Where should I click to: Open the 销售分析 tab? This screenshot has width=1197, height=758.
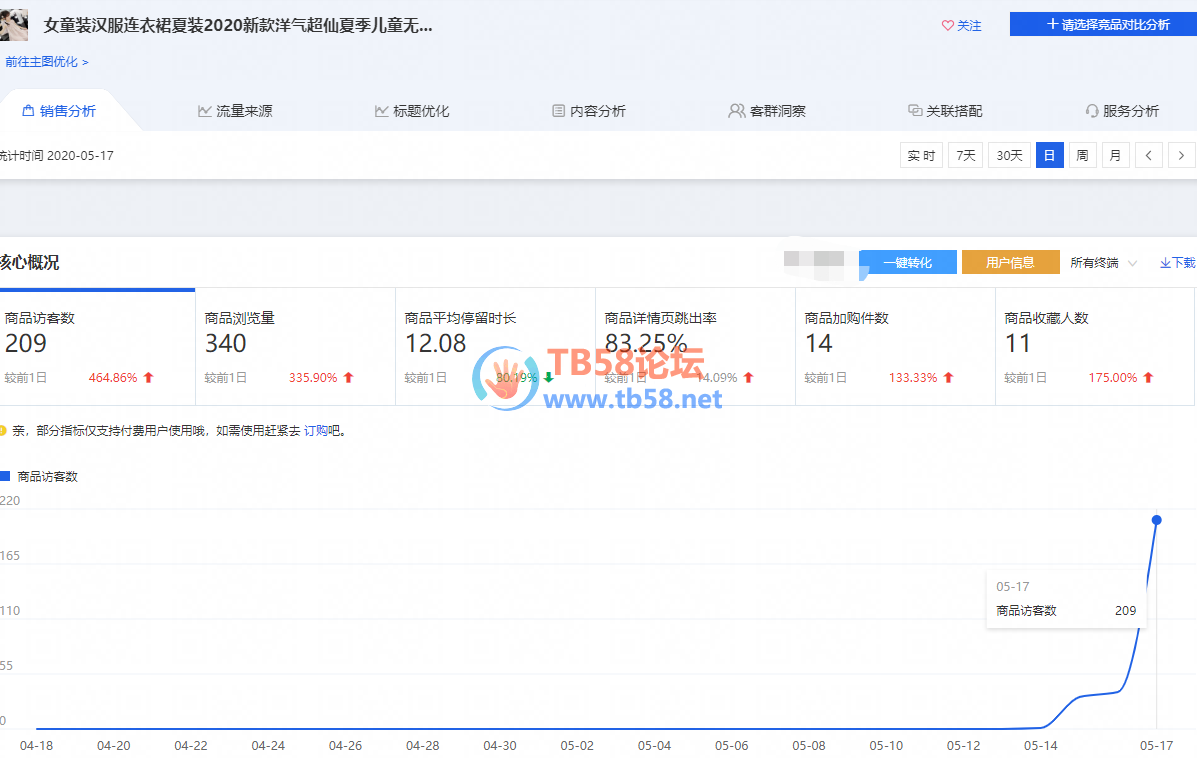pos(60,111)
